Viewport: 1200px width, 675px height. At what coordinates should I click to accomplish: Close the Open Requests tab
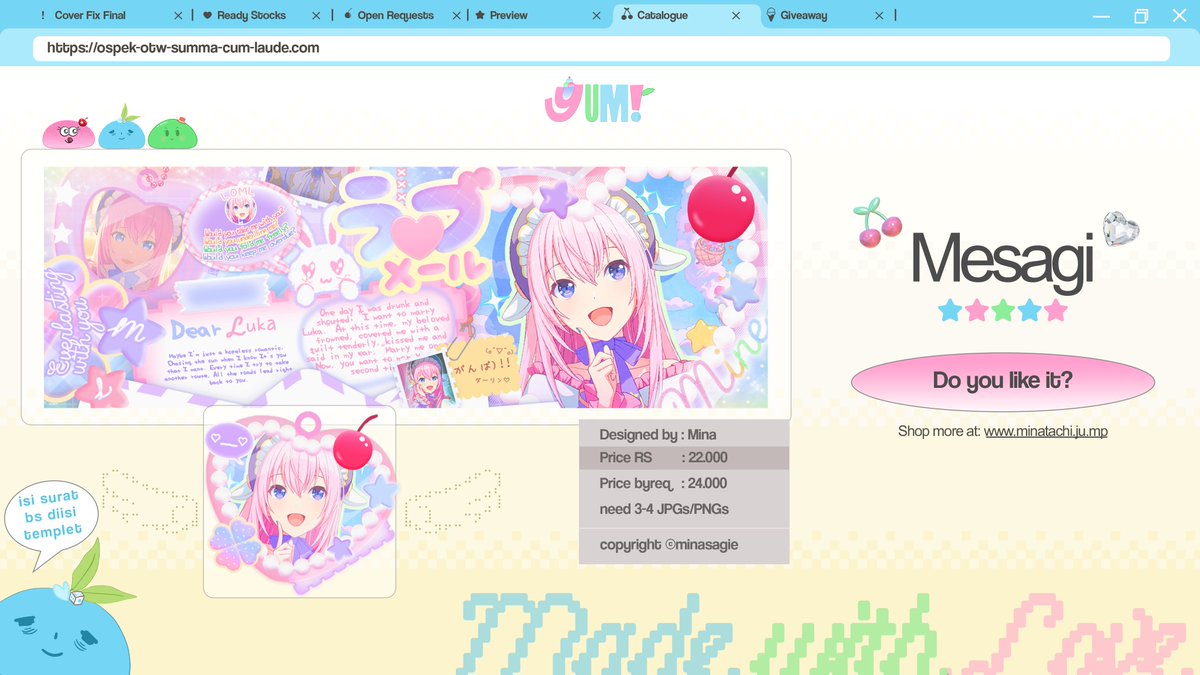coord(456,16)
